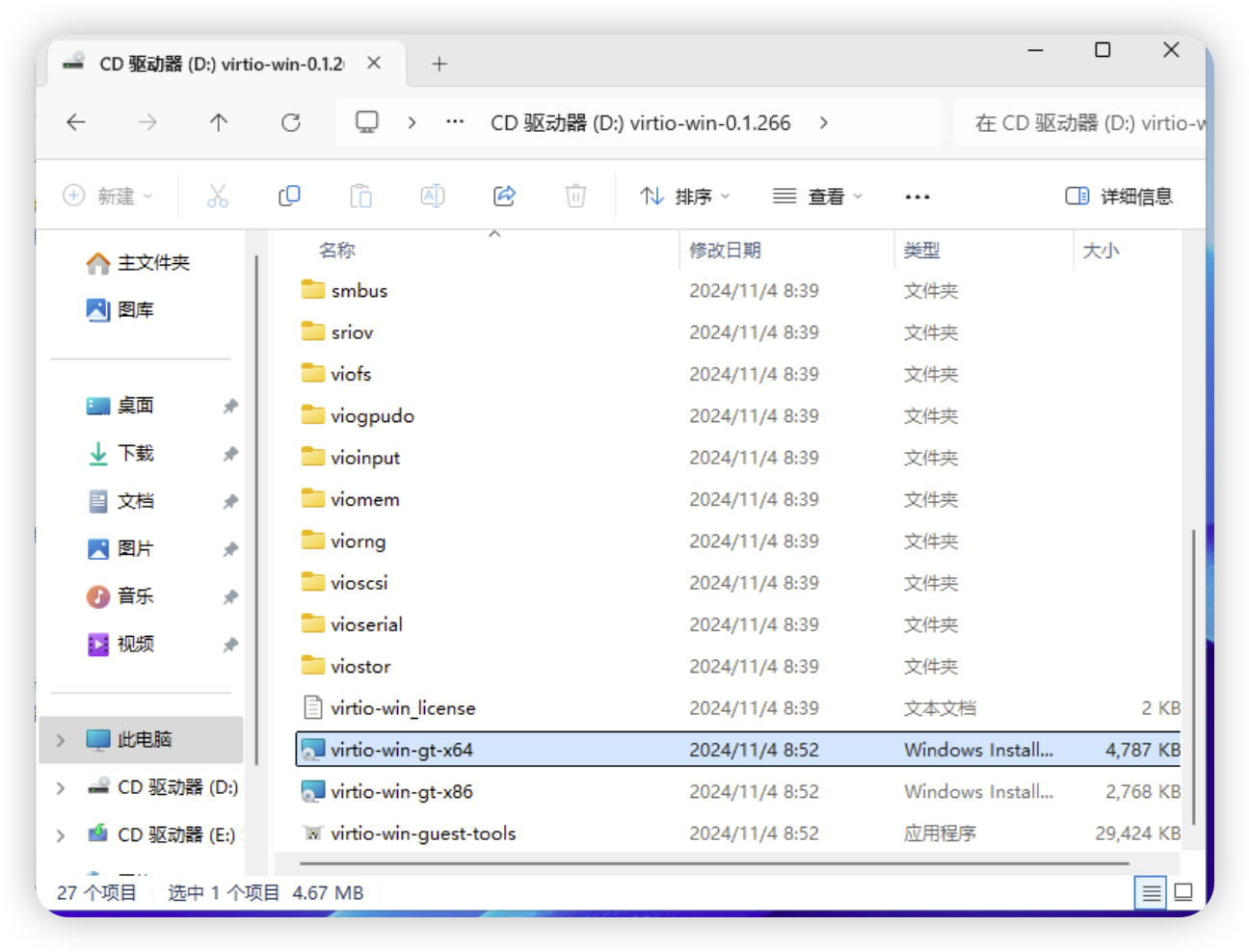The height and width of the screenshot is (952, 1249).
Task: Click the search box for CD drive D:
Action: (1079, 123)
